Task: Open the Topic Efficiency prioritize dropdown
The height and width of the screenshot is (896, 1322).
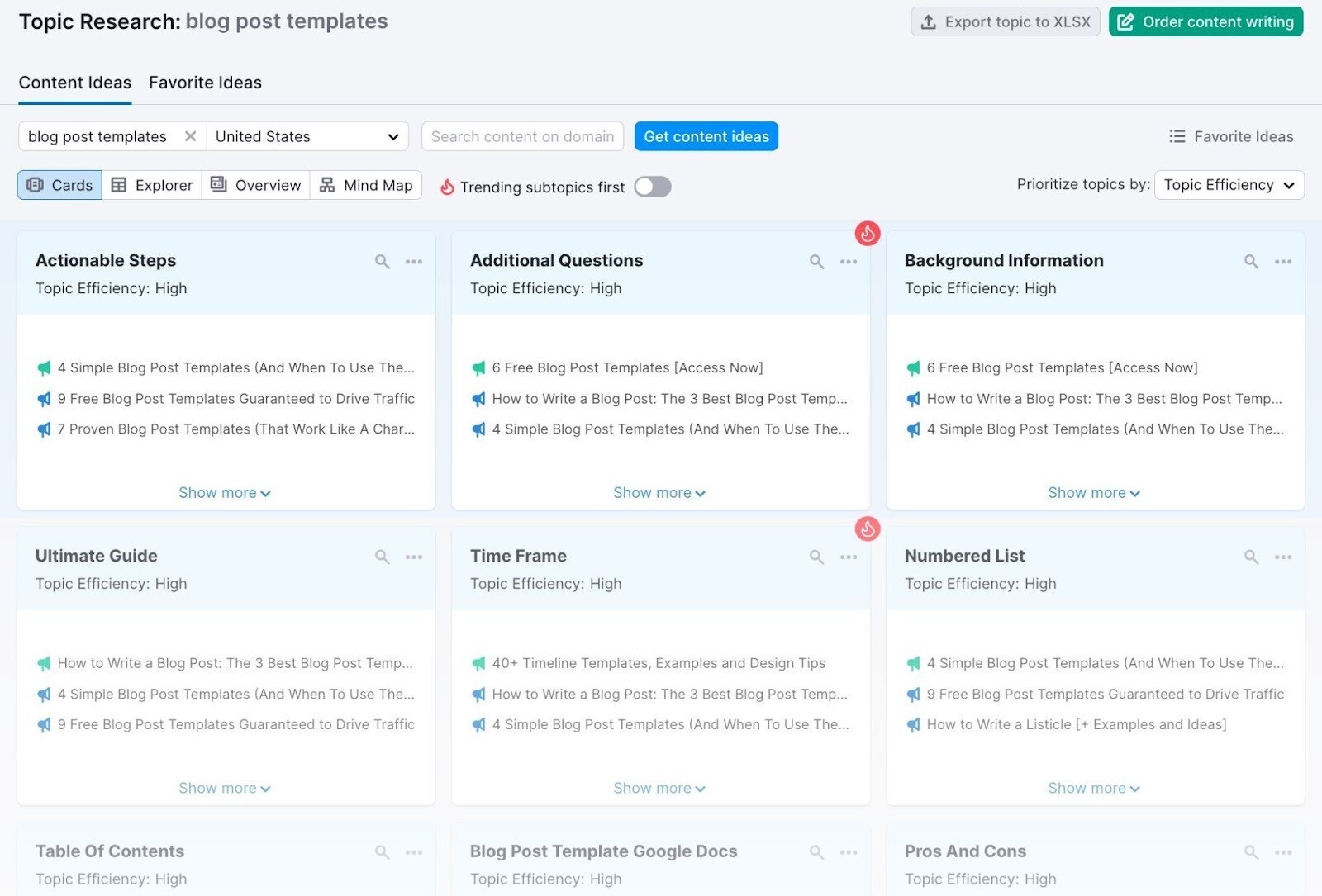Action: click(x=1229, y=184)
